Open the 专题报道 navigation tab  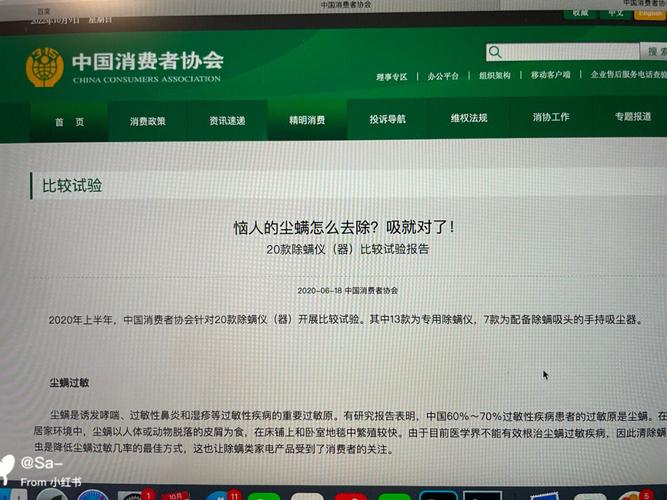633,116
